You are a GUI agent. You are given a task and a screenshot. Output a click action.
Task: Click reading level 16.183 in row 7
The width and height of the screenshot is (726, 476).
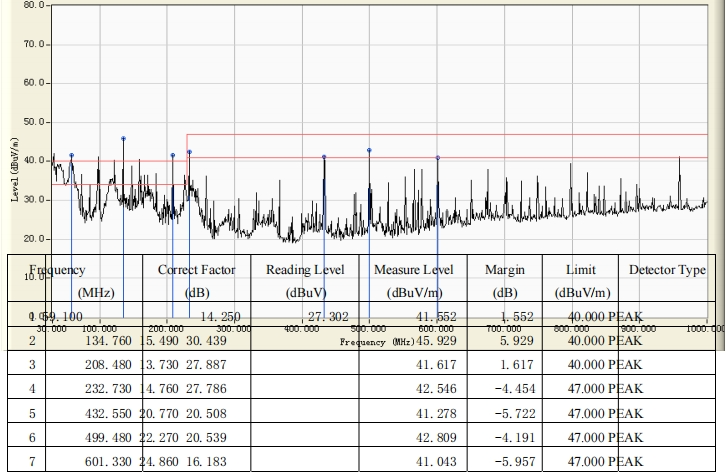pos(207,462)
